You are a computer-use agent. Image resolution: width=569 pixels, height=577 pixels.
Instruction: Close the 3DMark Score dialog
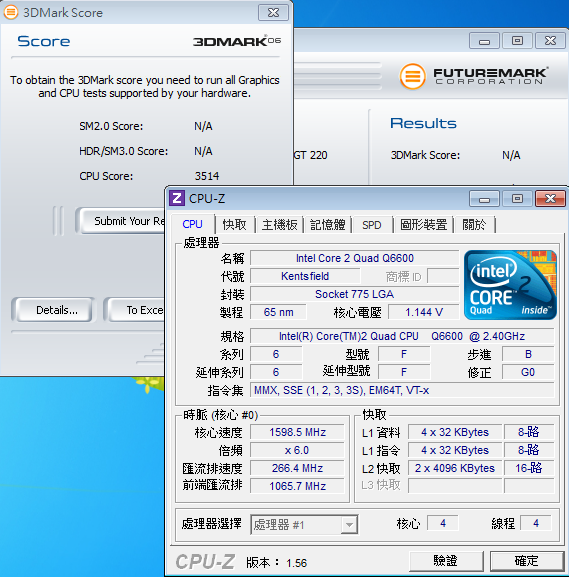click(x=273, y=13)
